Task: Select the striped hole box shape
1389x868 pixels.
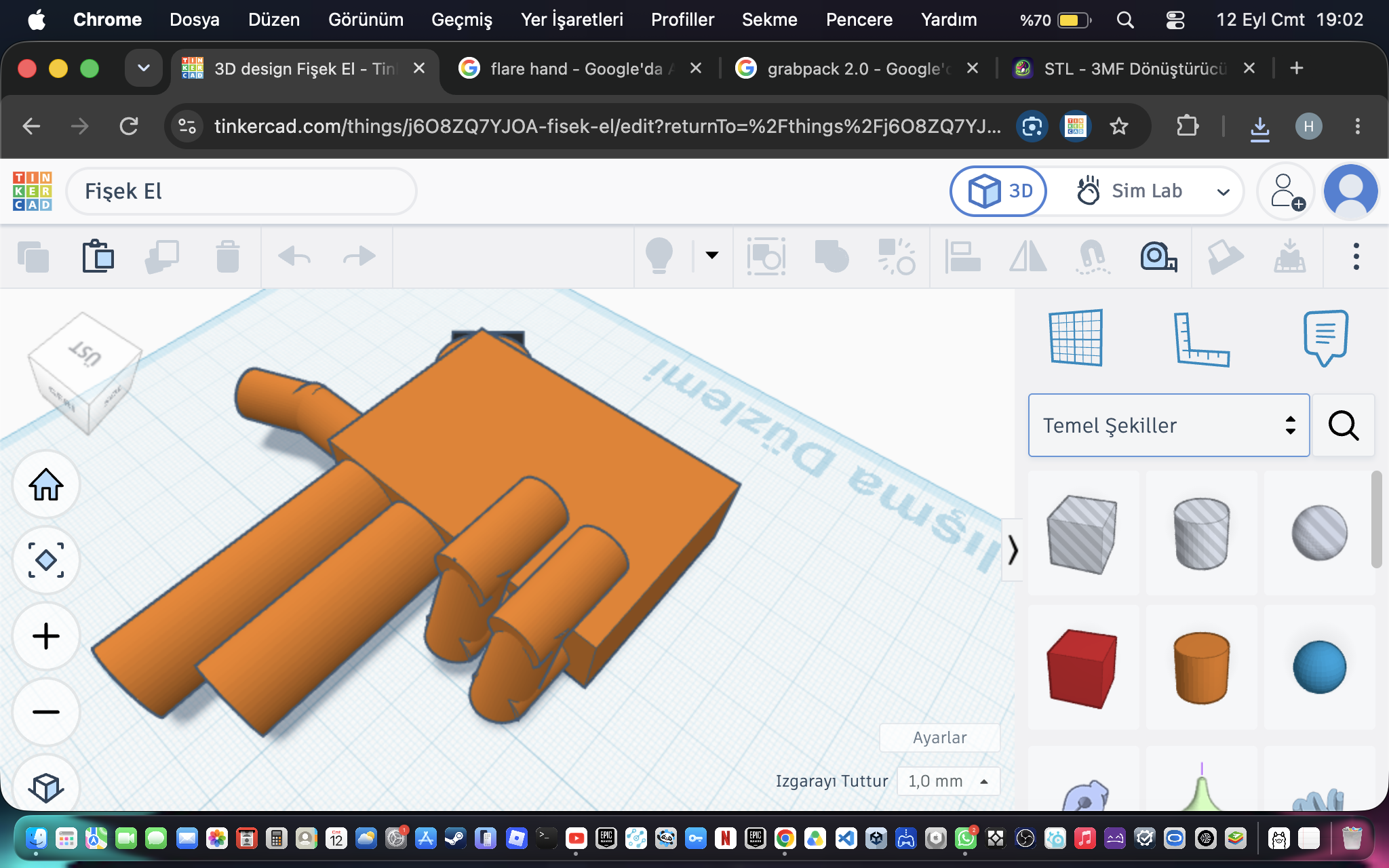Action: 1082,534
